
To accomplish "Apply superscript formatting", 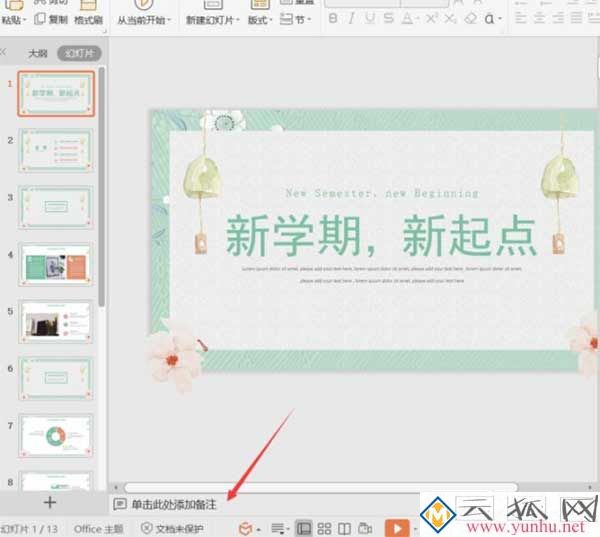I will pos(431,18).
